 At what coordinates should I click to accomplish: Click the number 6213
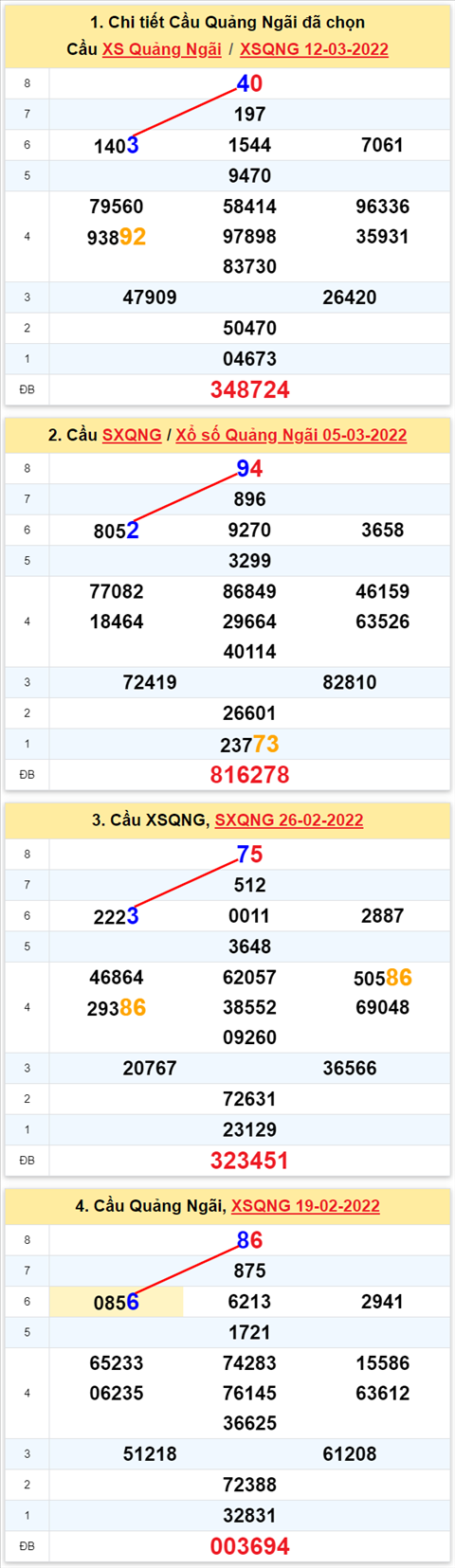[249, 1302]
